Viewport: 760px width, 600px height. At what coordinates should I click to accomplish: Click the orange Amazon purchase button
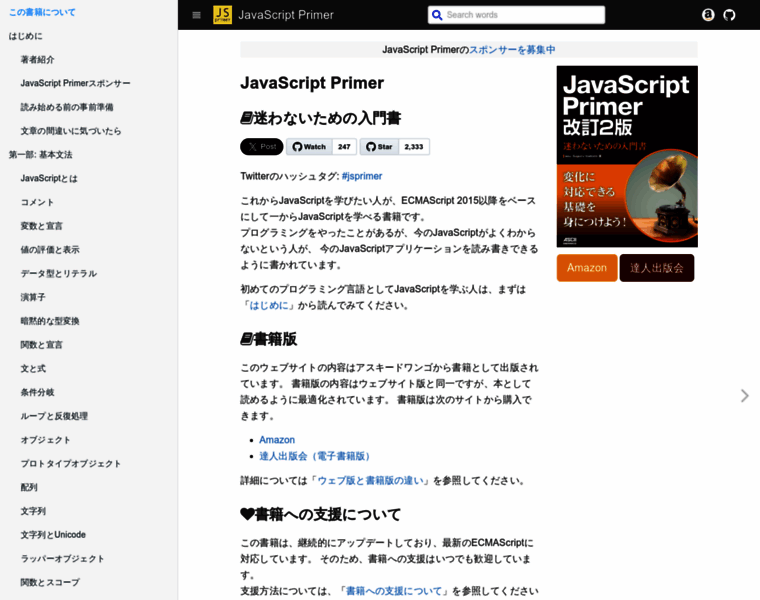tap(587, 268)
